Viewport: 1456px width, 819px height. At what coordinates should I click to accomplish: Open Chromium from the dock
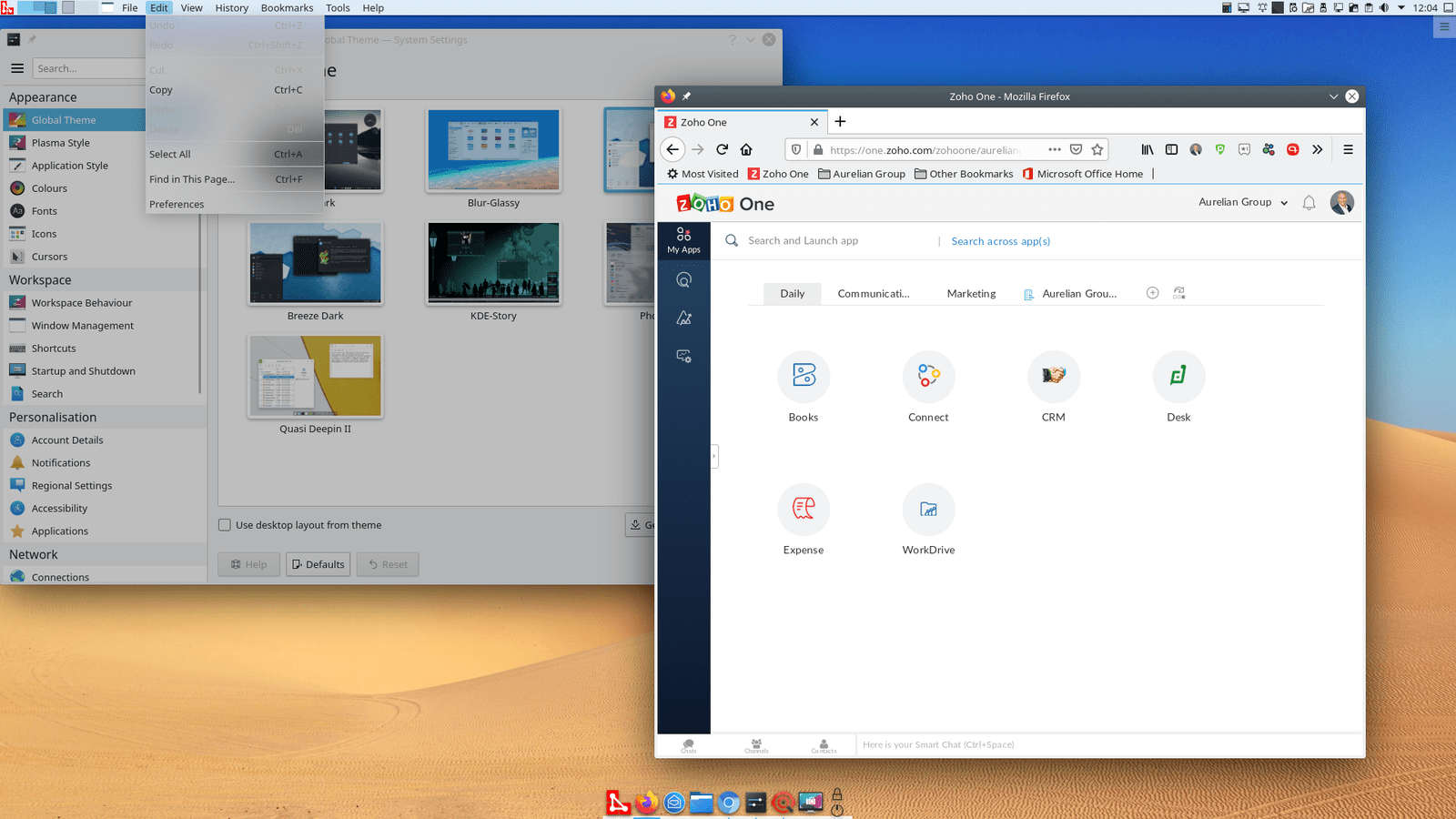click(728, 803)
